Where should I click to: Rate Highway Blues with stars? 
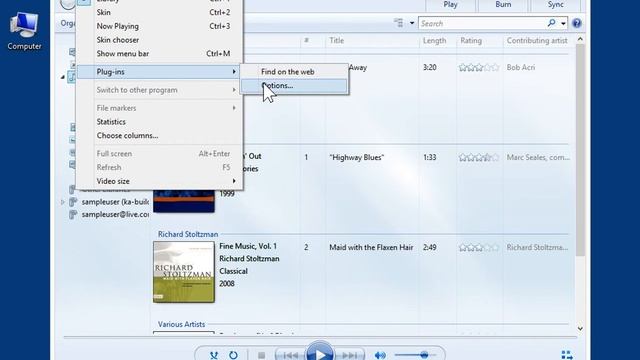(479, 158)
